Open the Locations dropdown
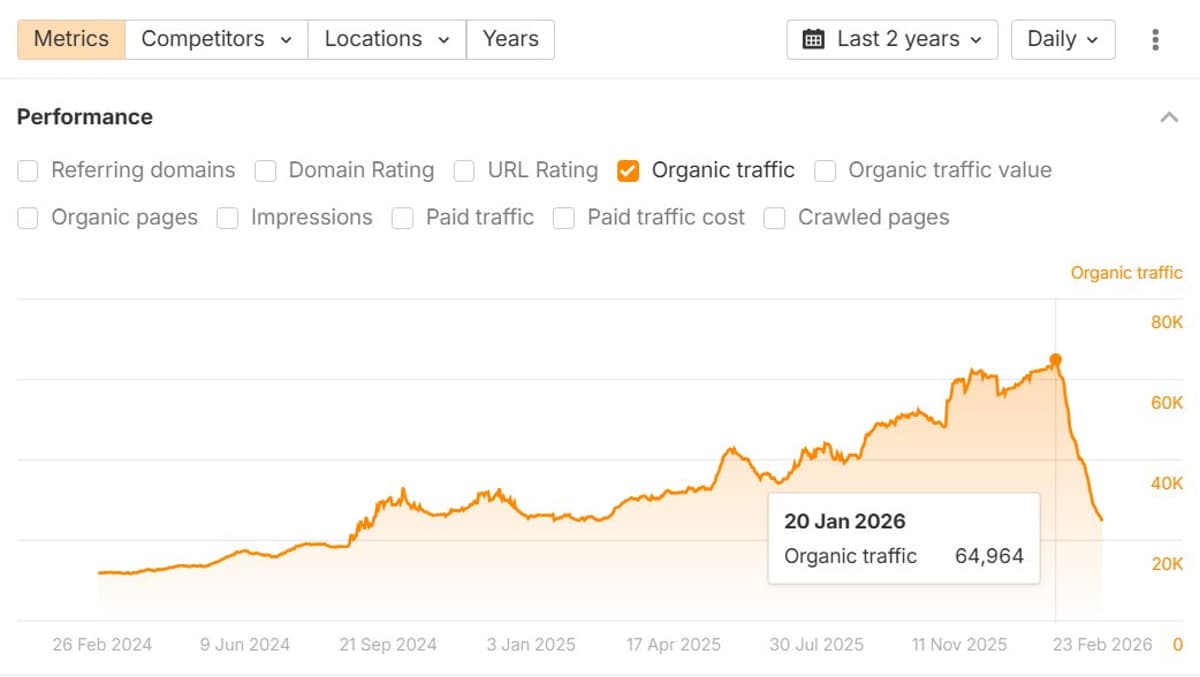 385,39
